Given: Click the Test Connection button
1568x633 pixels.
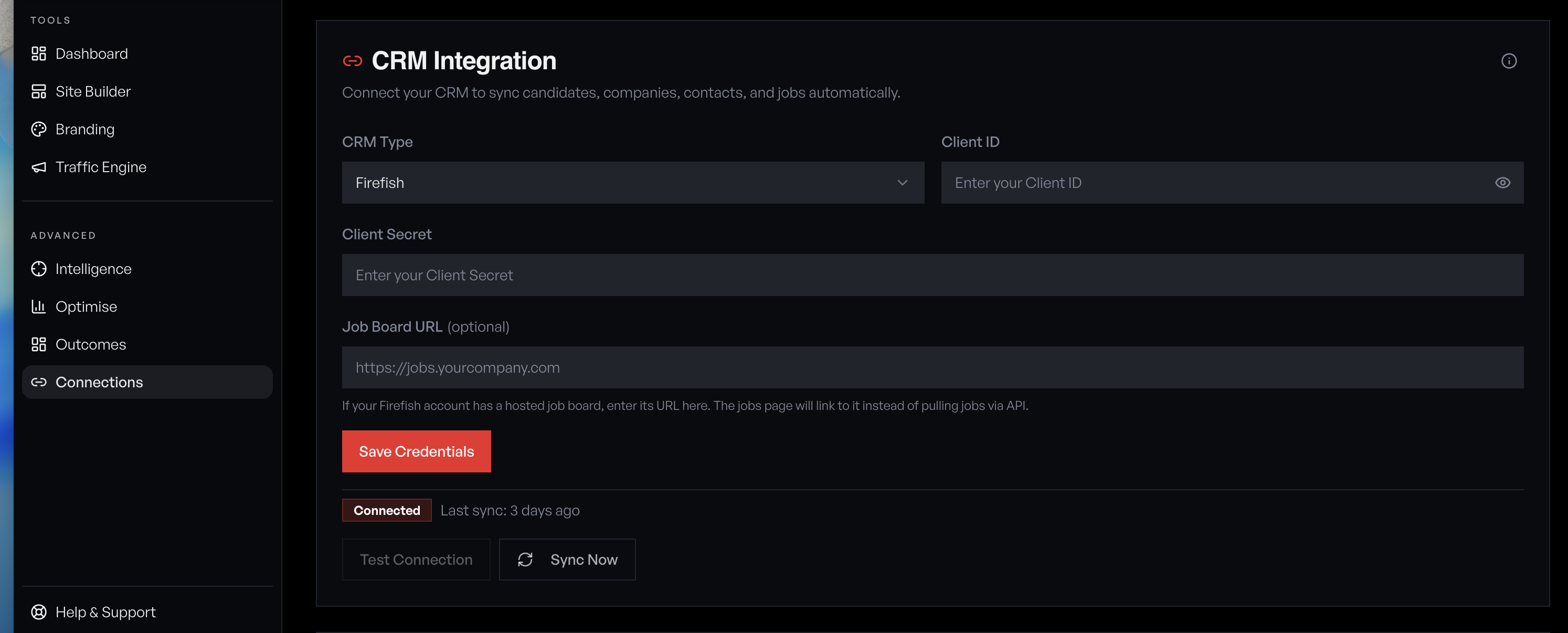Looking at the screenshot, I should [x=416, y=560].
